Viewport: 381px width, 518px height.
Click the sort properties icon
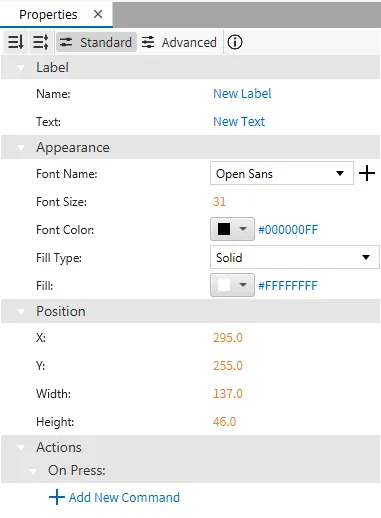[x=15, y=42]
